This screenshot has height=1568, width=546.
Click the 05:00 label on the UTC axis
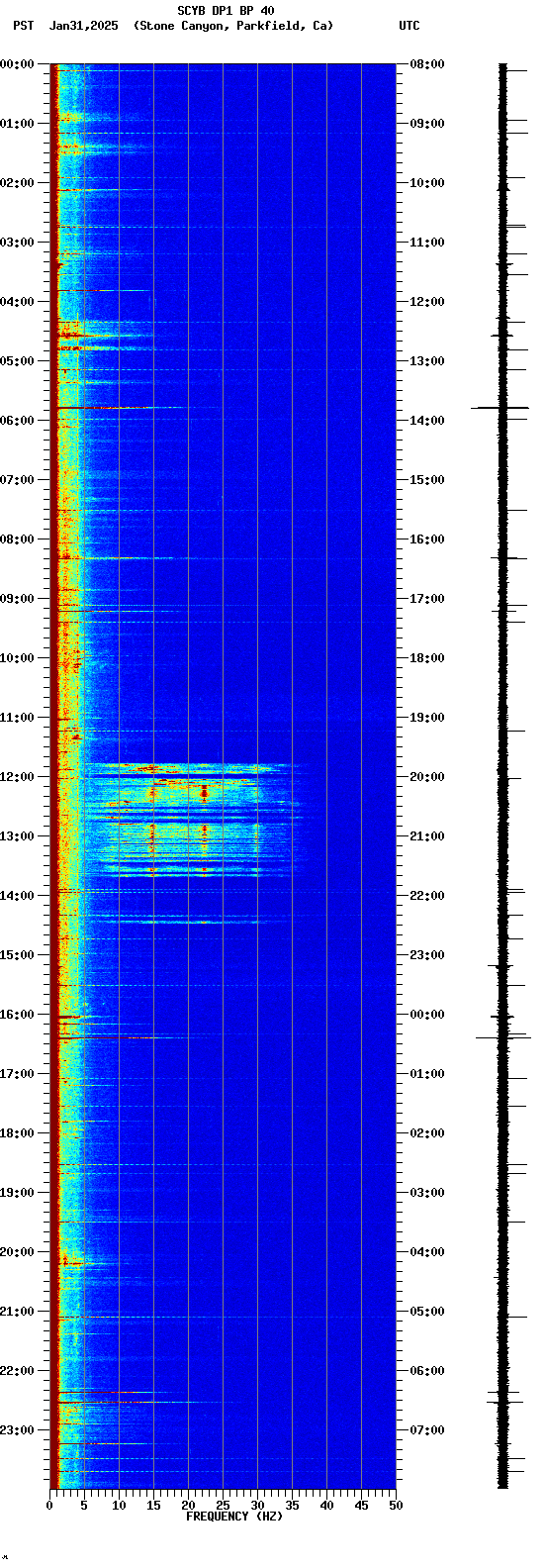(427, 1312)
